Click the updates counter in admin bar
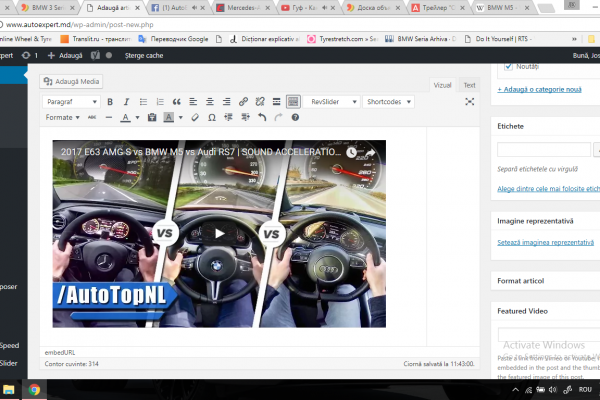 coord(30,56)
